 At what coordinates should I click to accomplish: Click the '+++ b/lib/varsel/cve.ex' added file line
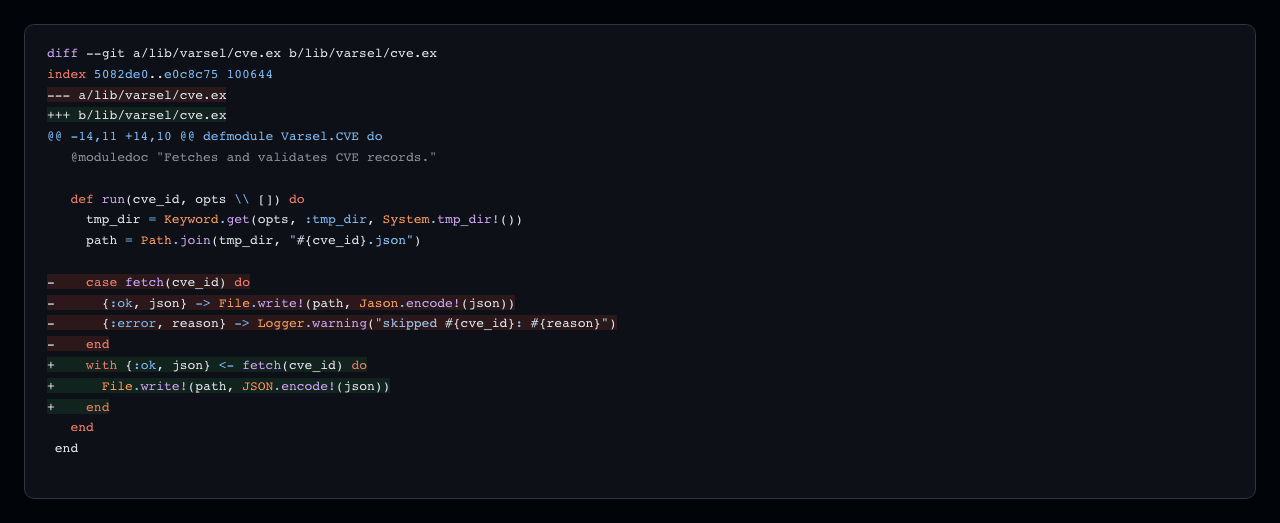coord(137,115)
